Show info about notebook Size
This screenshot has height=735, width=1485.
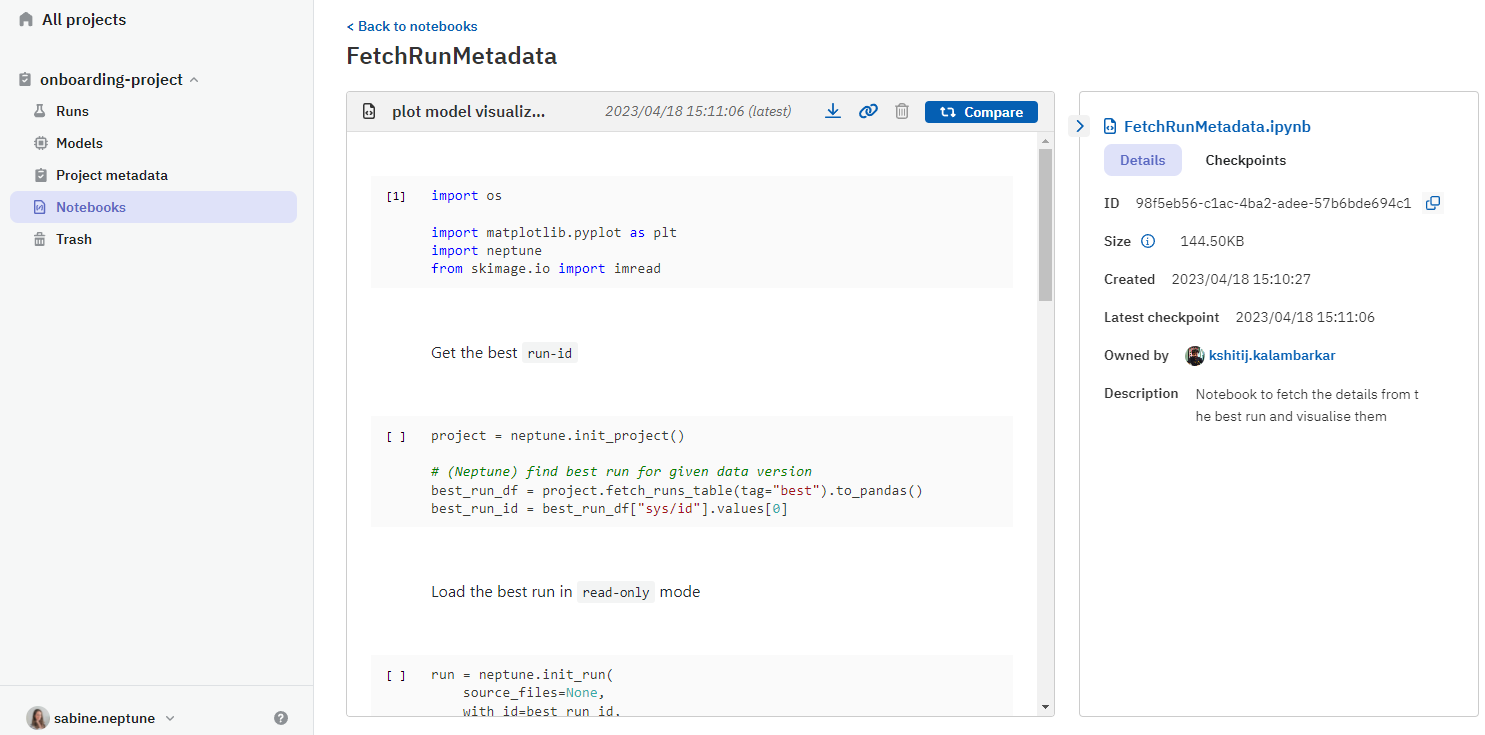[1148, 241]
